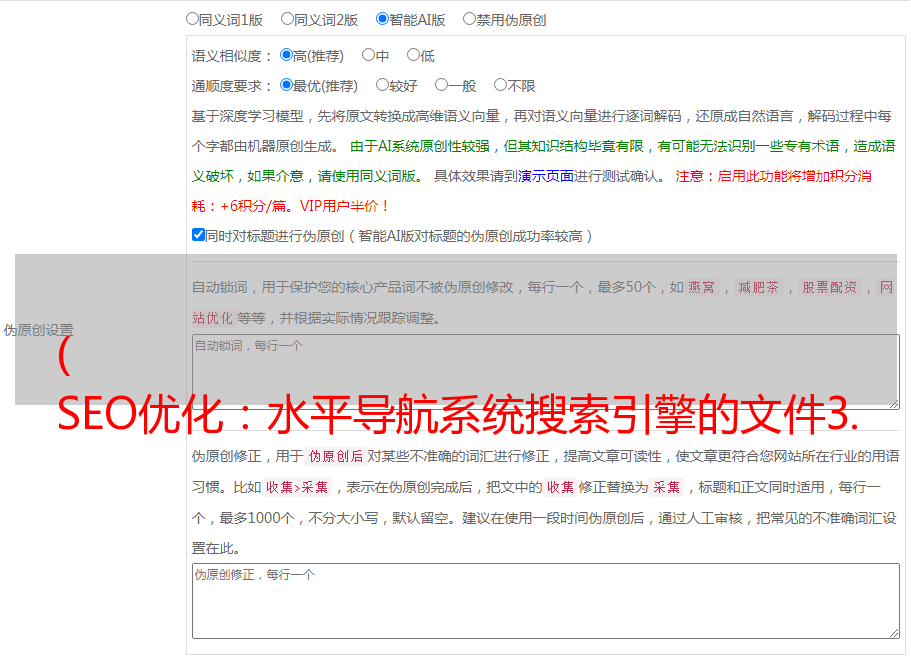Click the red VIP用户半价 notice text

pyautogui.click(x=345, y=206)
